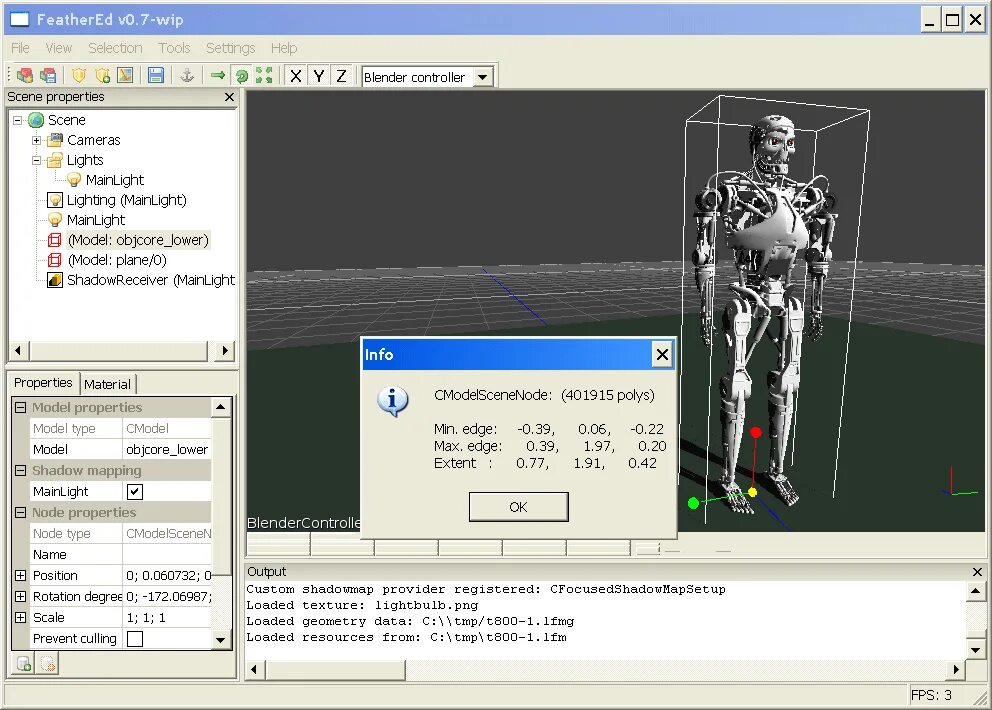Click the red cube icon of plane/0

[55, 260]
